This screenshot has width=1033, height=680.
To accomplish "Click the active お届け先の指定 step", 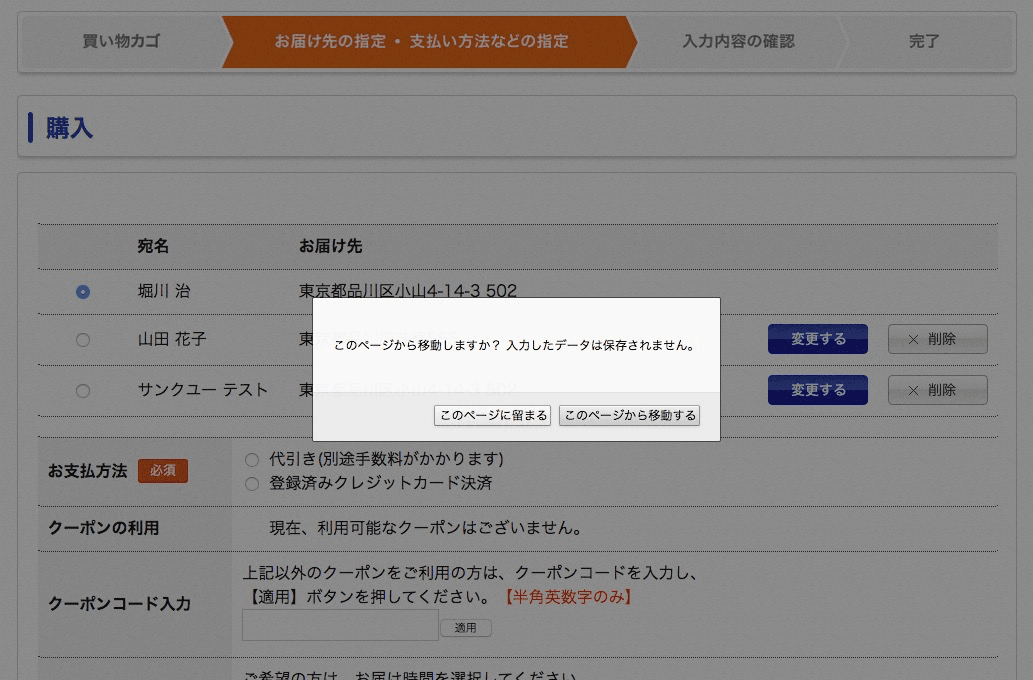I will [421, 42].
